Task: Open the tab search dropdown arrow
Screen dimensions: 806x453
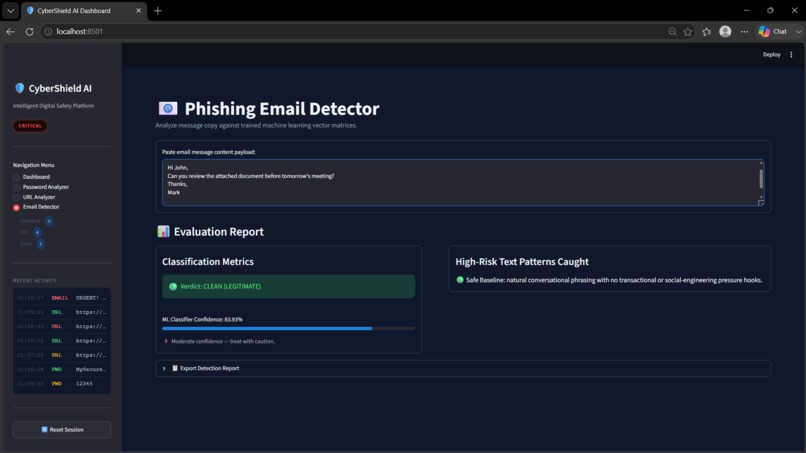Action: click(x=10, y=10)
